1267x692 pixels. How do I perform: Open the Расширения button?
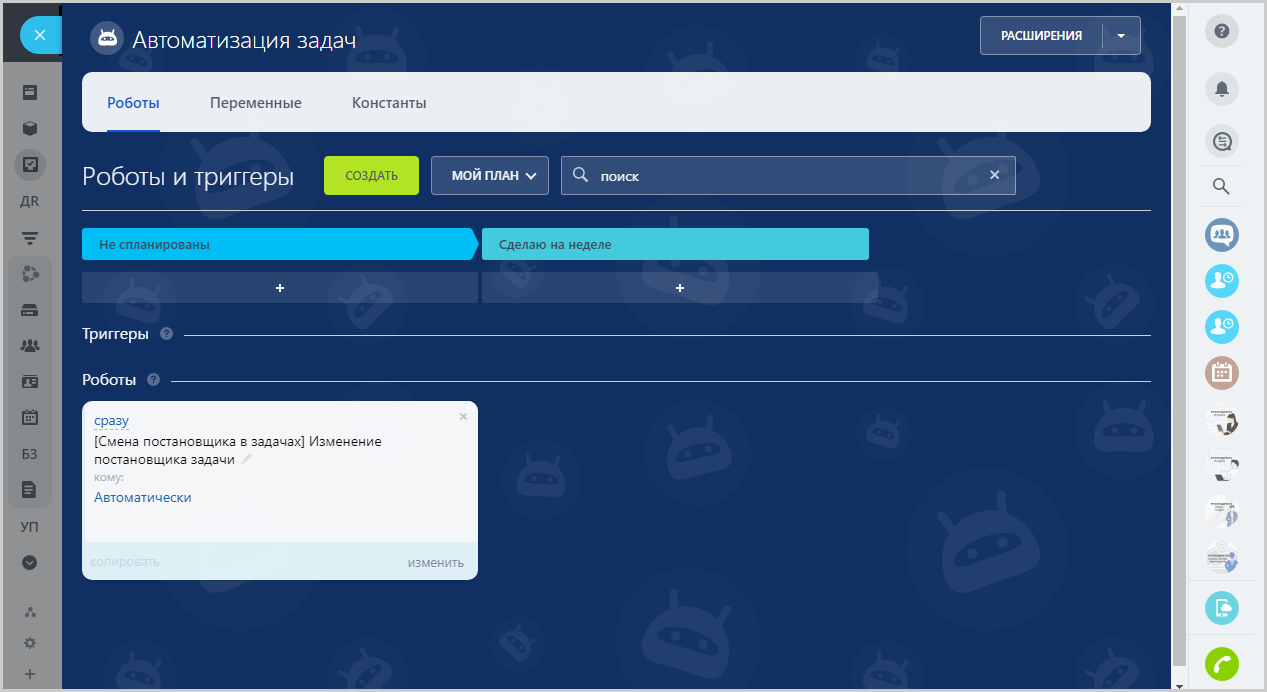click(x=1041, y=35)
